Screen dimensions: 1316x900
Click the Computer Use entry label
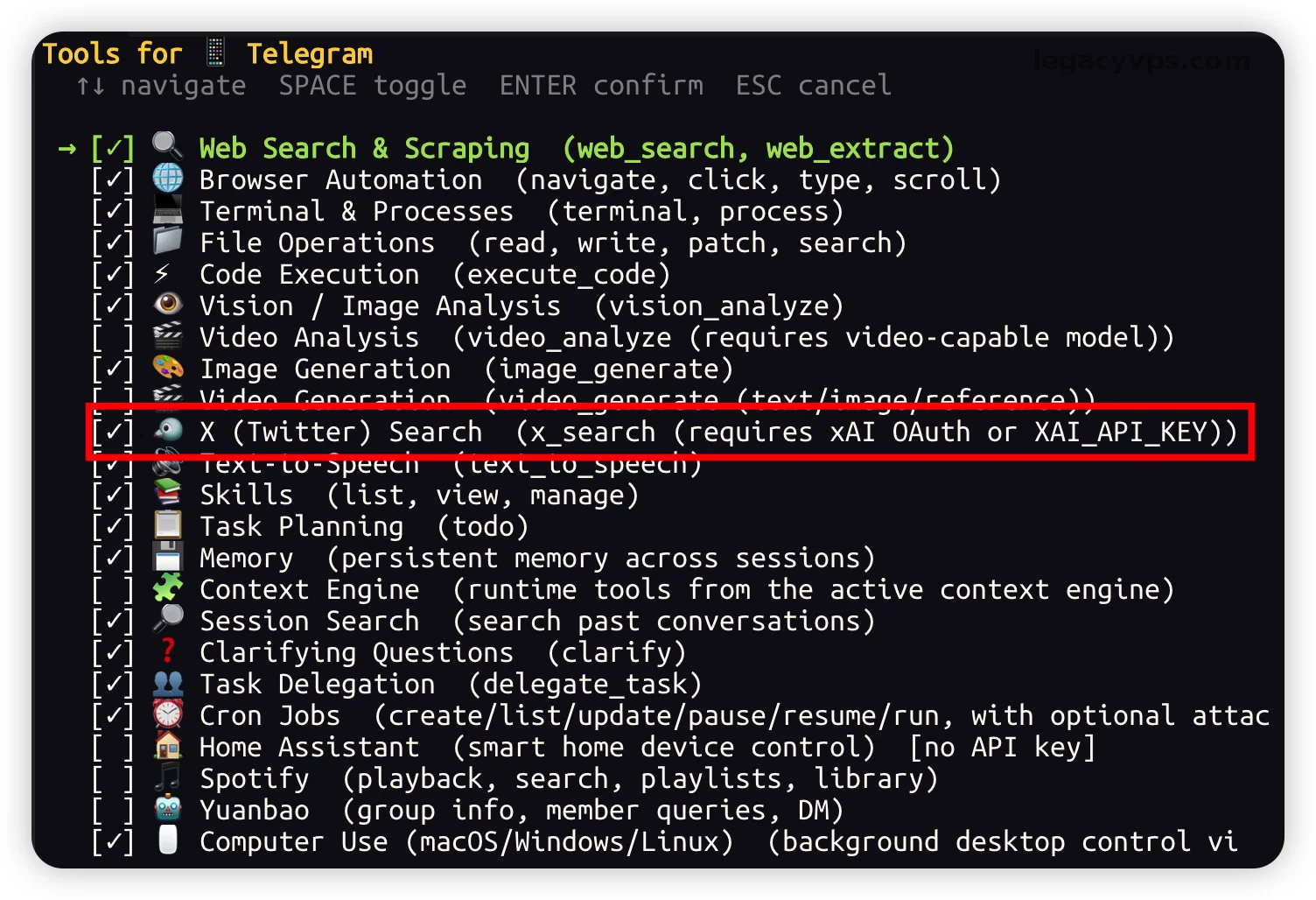coord(293,841)
